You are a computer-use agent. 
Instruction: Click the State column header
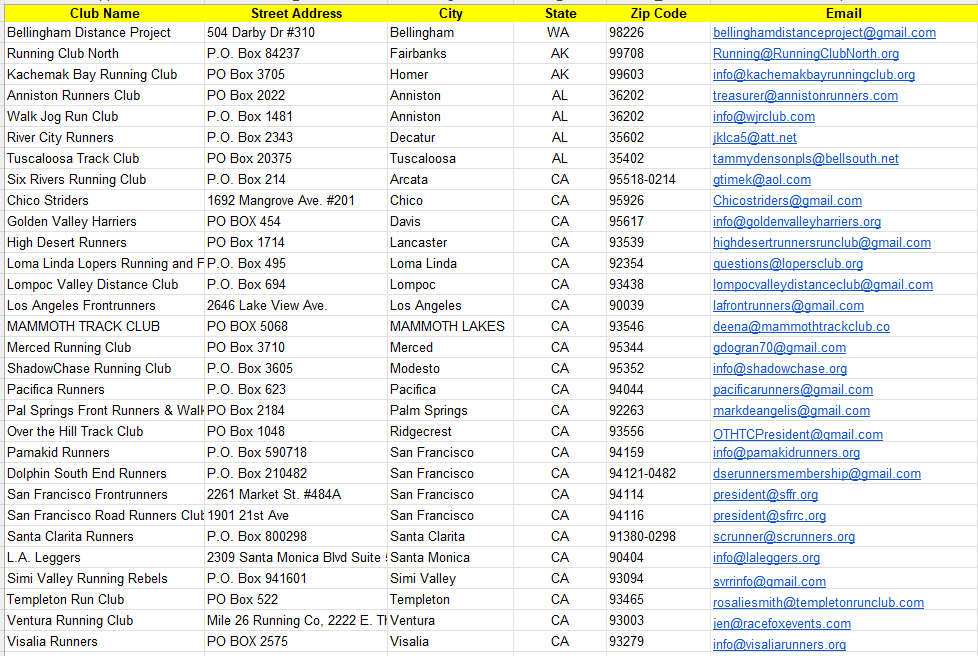[x=560, y=13]
